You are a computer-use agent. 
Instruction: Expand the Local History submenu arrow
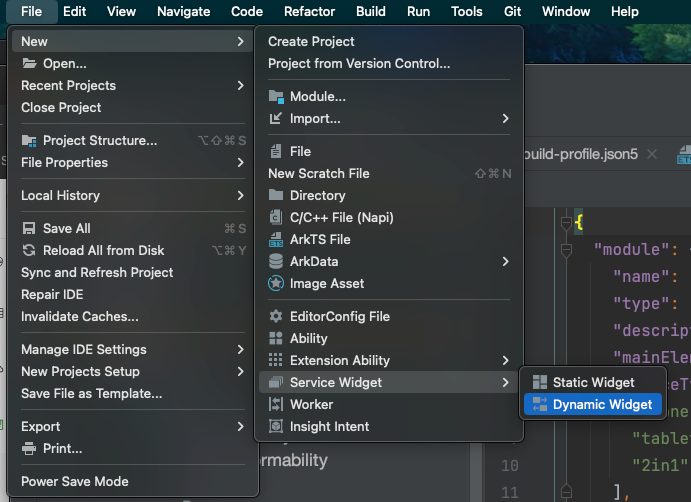[240, 195]
